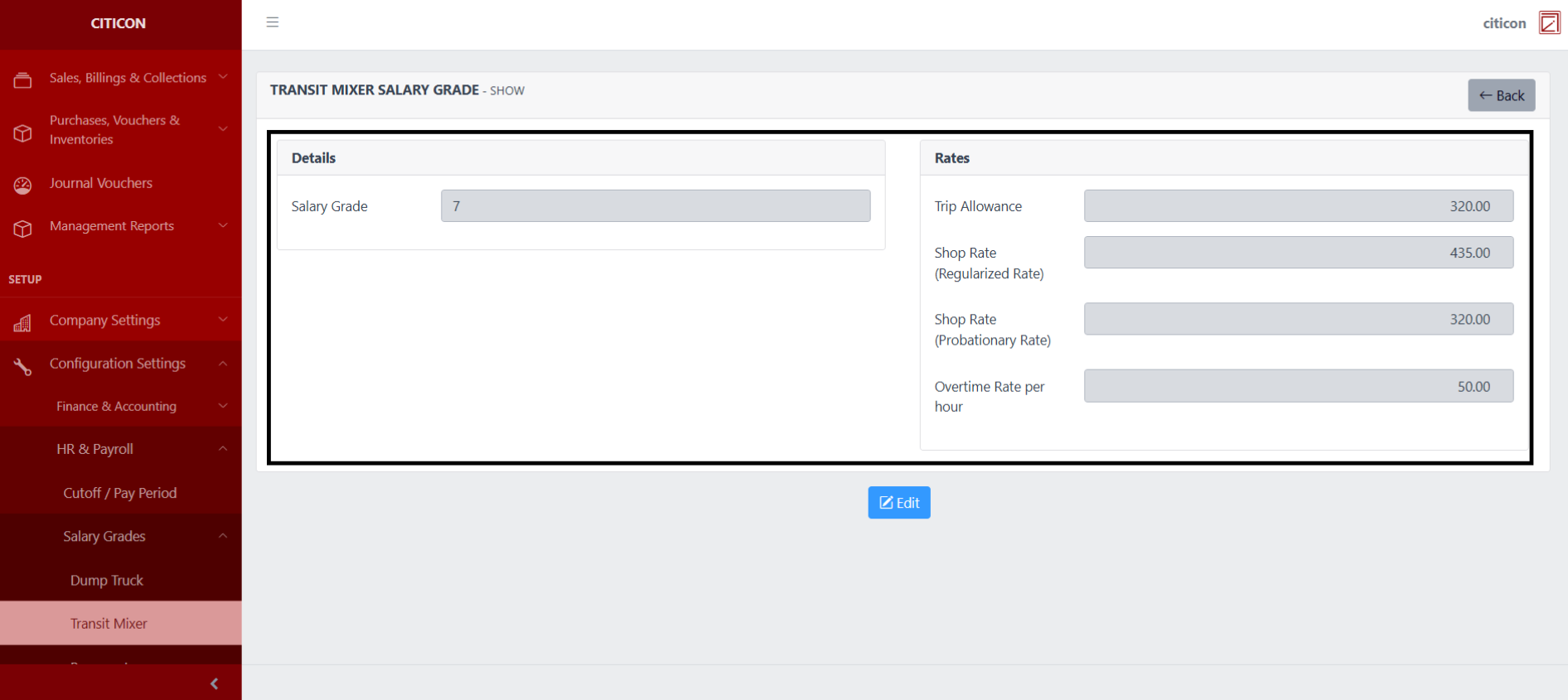The width and height of the screenshot is (1568, 700).
Task: Click the Edit button
Action: click(898, 503)
